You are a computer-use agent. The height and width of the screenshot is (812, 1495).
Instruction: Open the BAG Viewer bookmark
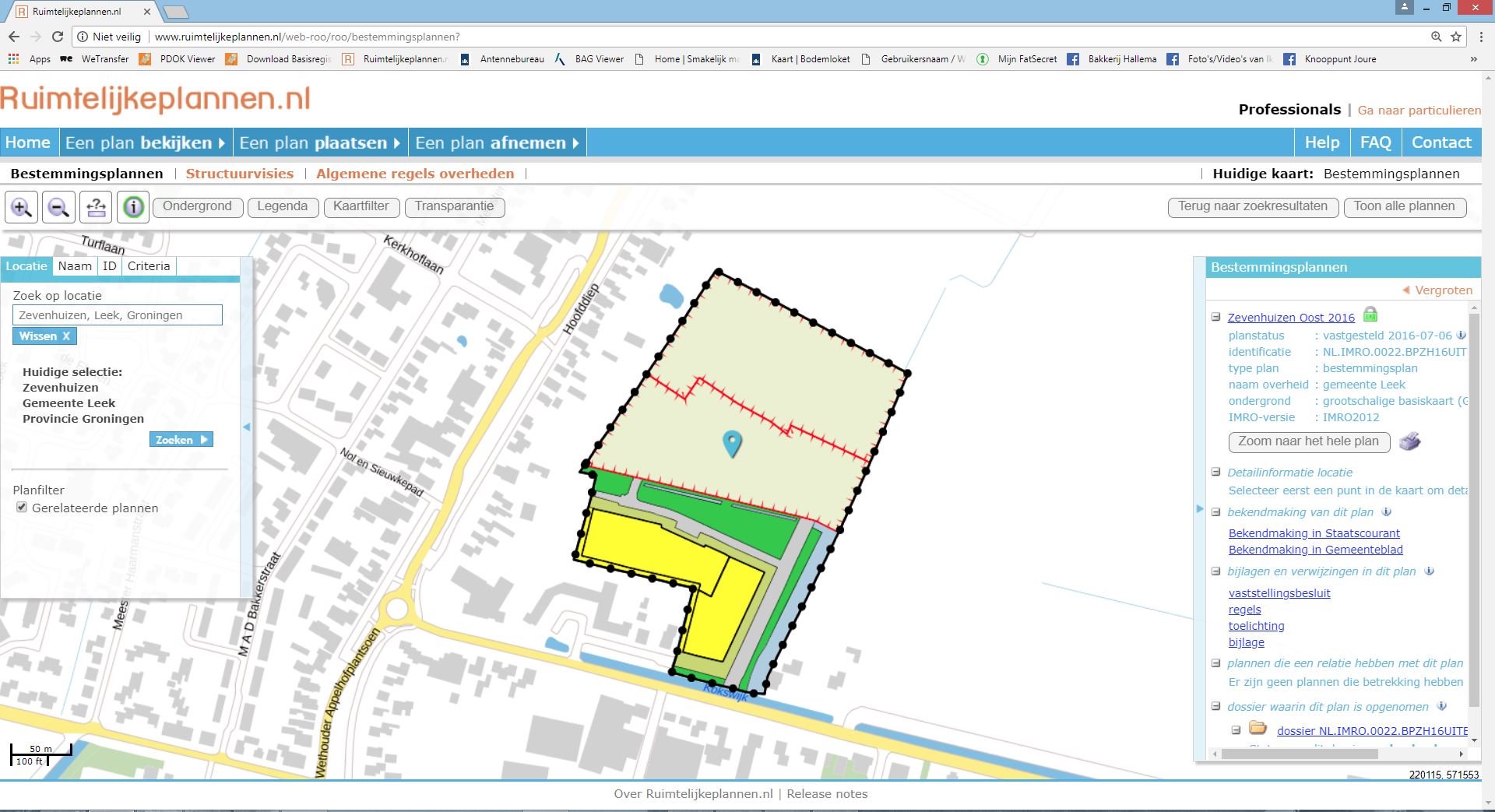589,59
